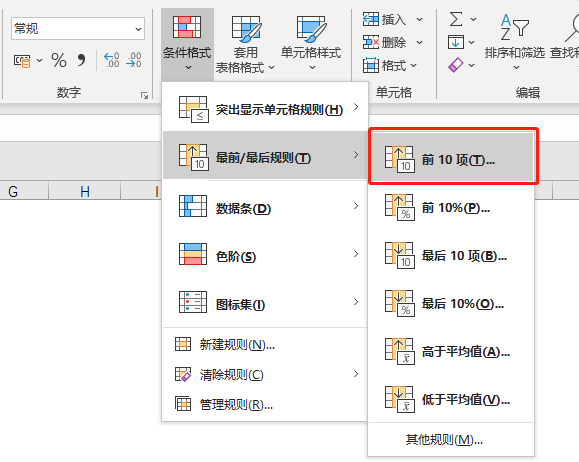579x462 pixels.
Task: Expand the 插入 dropdown arrow
Action: pyautogui.click(x=419, y=19)
